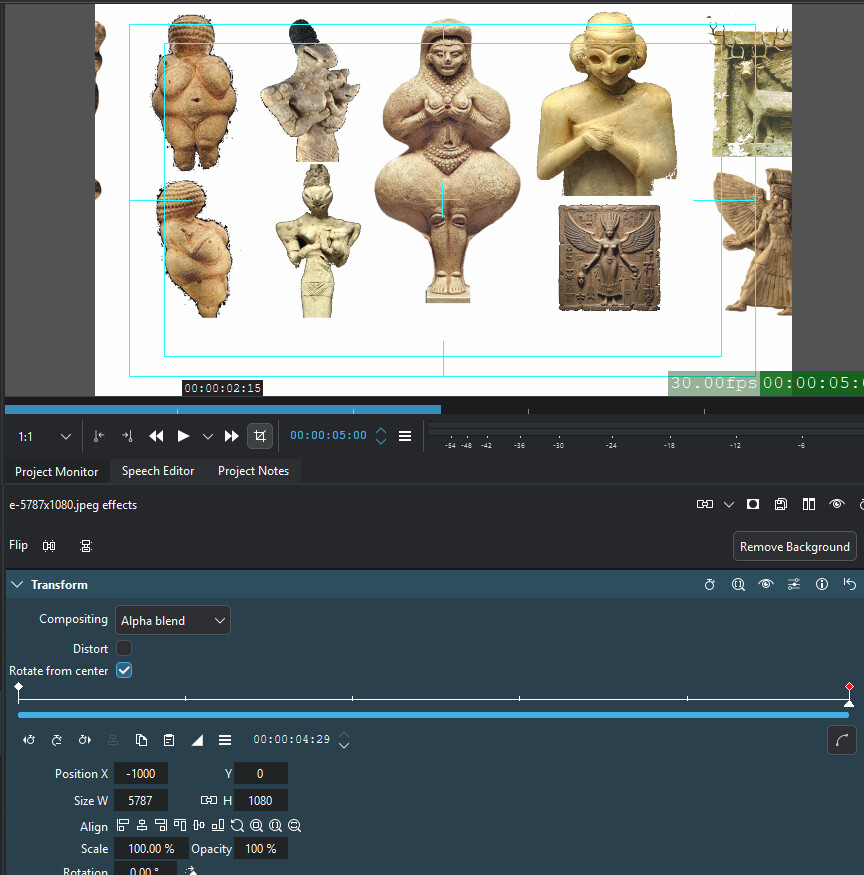This screenshot has height=875, width=864.
Task: Enable the Distort checkbox
Action: (124, 649)
